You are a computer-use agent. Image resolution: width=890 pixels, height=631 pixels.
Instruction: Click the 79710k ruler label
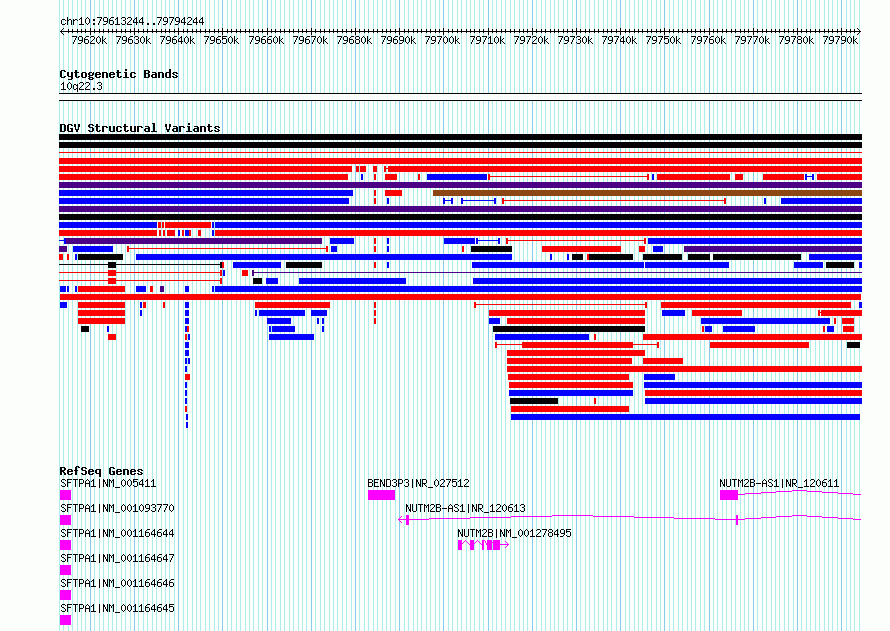[x=487, y=40]
